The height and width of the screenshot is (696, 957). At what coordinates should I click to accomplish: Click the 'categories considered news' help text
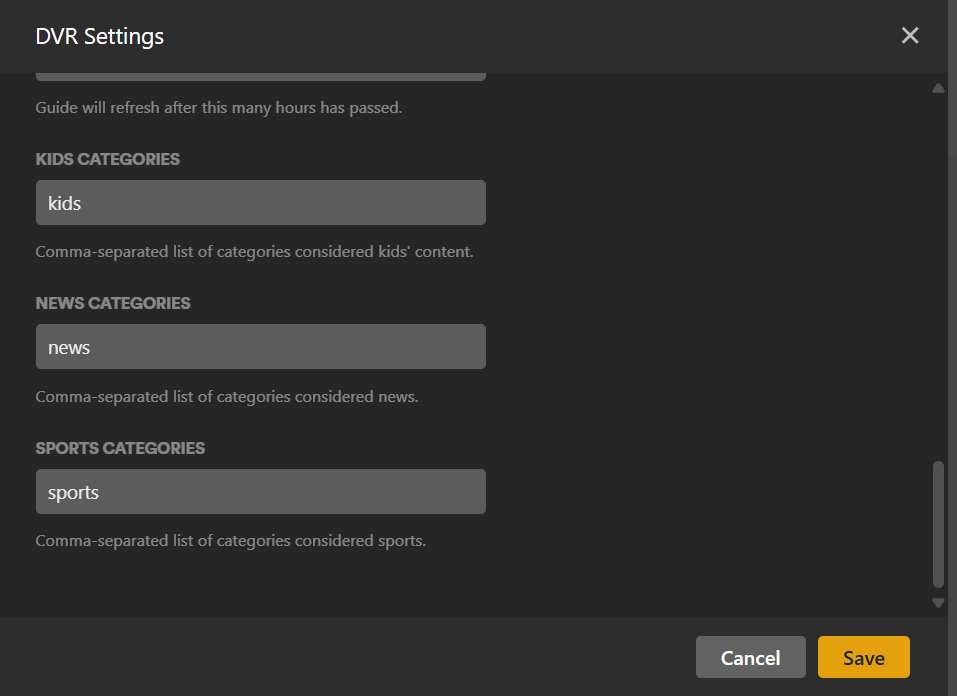coord(227,397)
